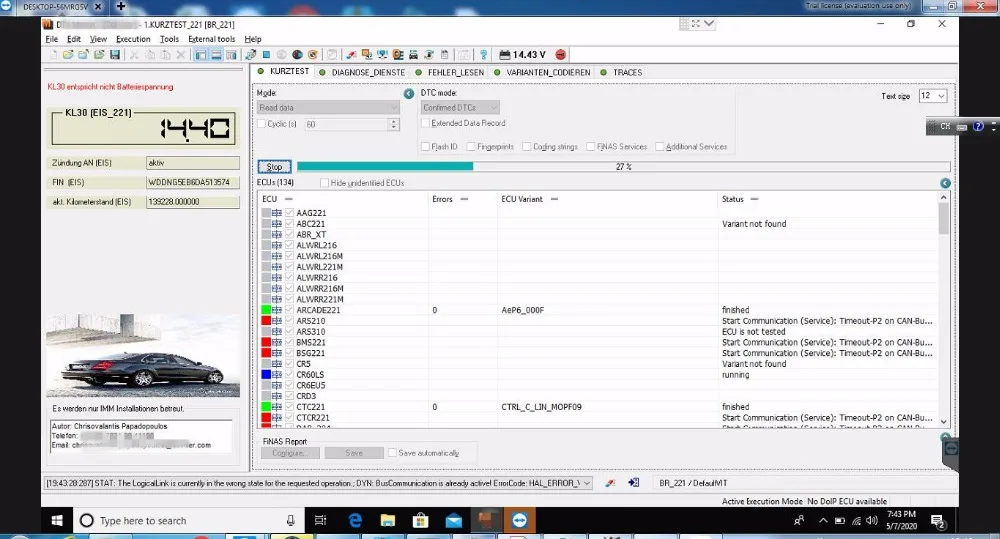1000x539 pixels.
Task: Collapse the ECU list with teal arrow
Action: [x=945, y=183]
